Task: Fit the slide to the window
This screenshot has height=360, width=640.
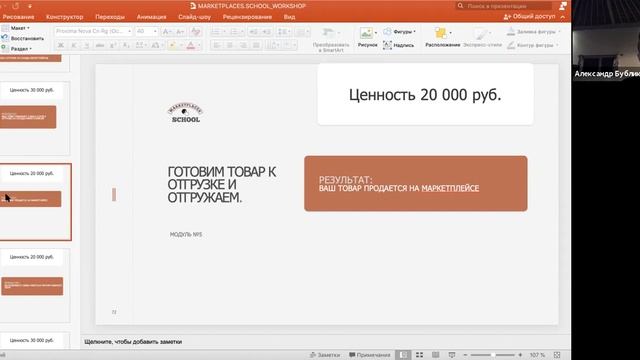Action: (x=557, y=355)
